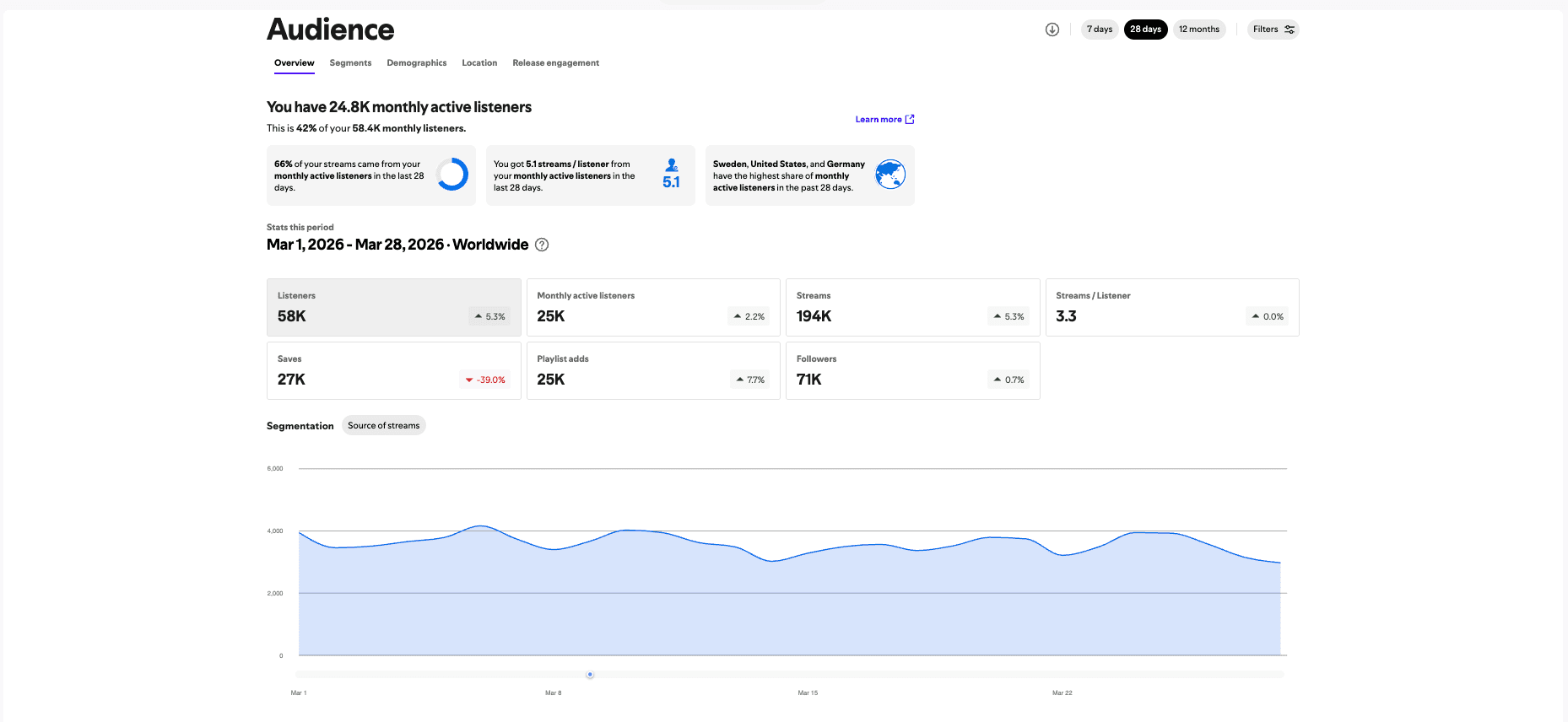Open the Source of streams segmentation selector

click(x=384, y=426)
